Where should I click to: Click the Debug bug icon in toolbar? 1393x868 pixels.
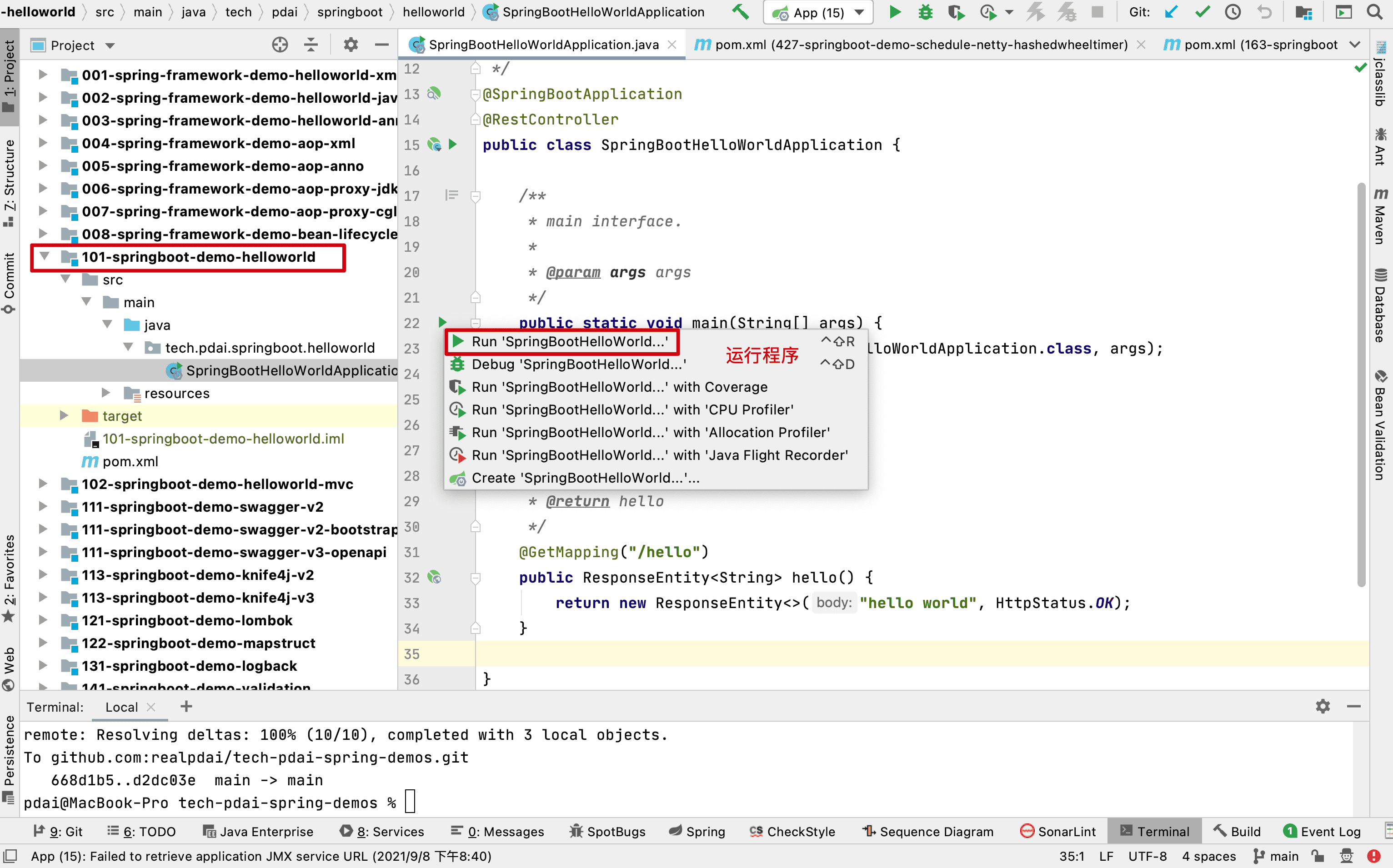point(925,12)
